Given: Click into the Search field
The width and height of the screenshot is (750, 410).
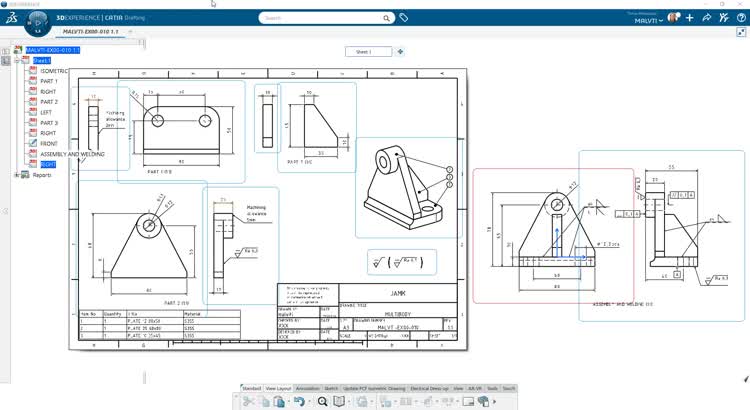Looking at the screenshot, I should [x=322, y=18].
